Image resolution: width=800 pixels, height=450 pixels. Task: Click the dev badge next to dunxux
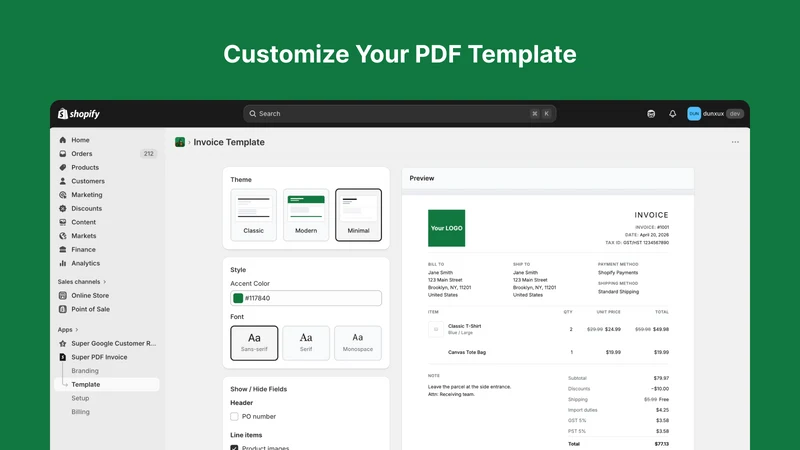point(735,114)
